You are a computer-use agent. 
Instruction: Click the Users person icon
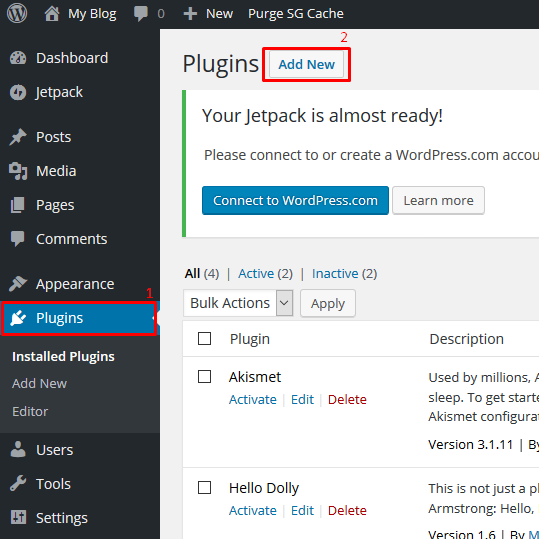[18, 450]
